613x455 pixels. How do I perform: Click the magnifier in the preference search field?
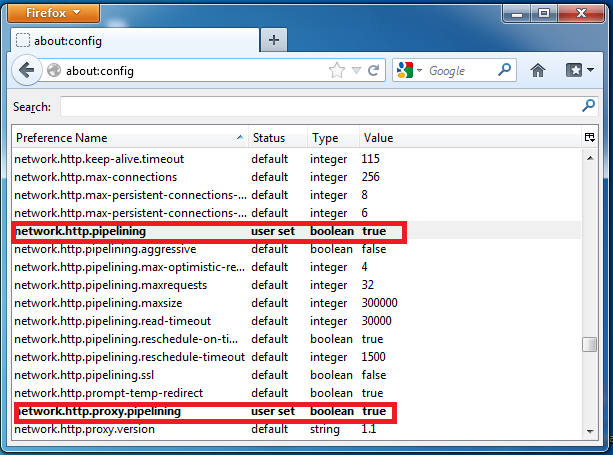(589, 106)
